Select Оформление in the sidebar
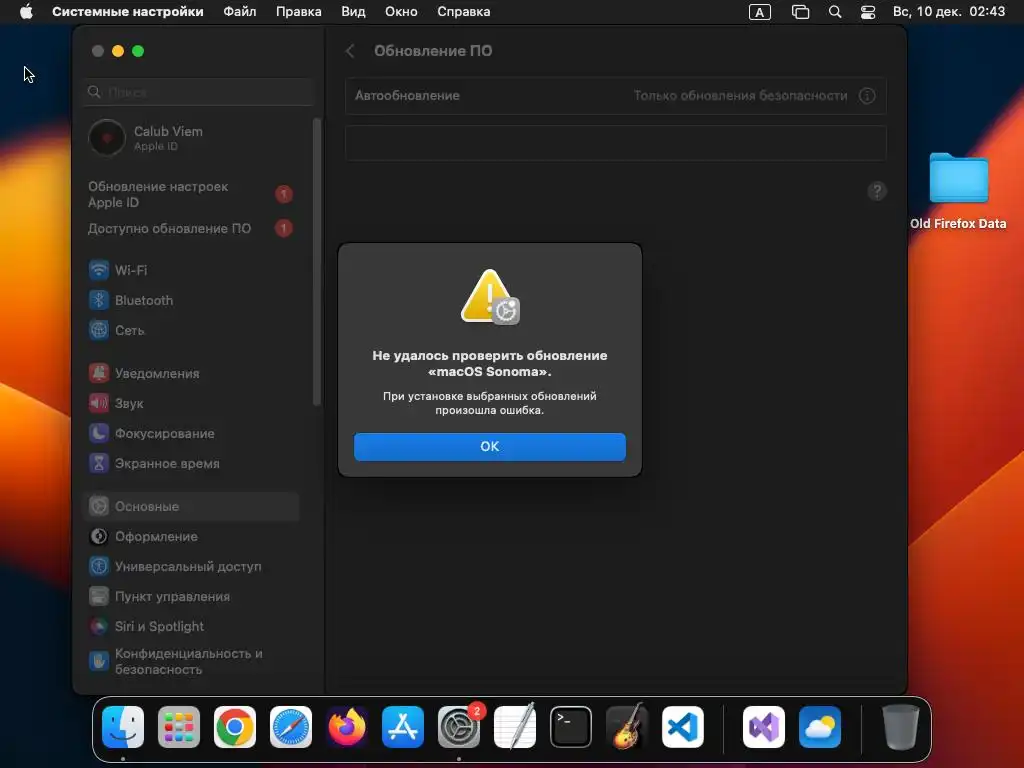Image resolution: width=1024 pixels, height=768 pixels. pyautogui.click(x=191, y=537)
